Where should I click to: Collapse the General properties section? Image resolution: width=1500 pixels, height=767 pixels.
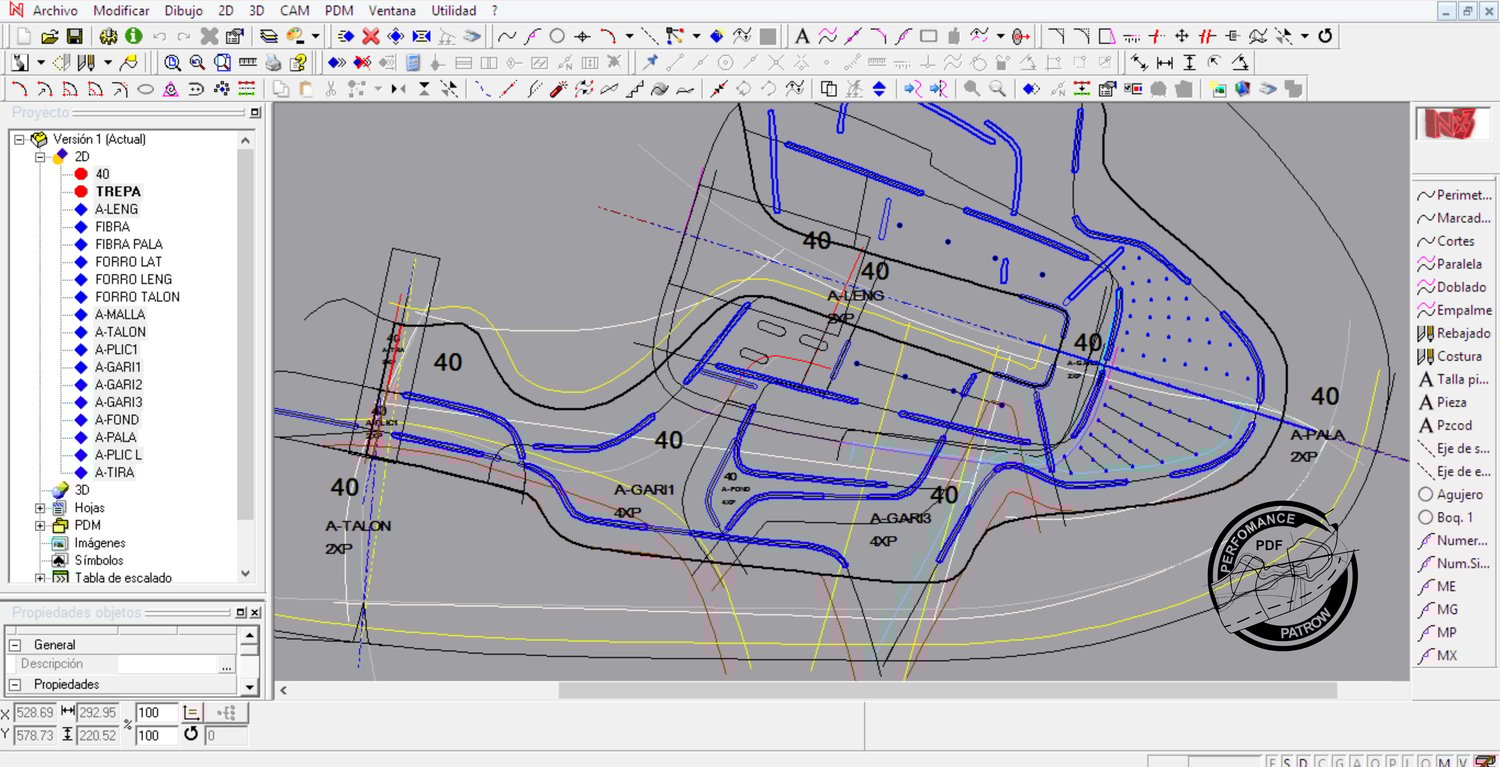point(15,645)
